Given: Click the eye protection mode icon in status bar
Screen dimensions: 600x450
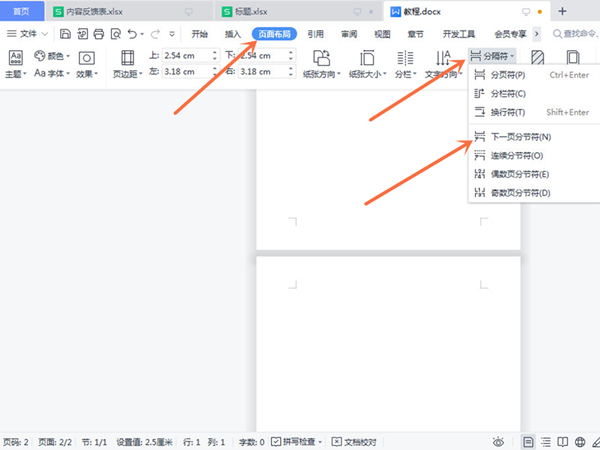Looking at the screenshot, I should (498, 441).
